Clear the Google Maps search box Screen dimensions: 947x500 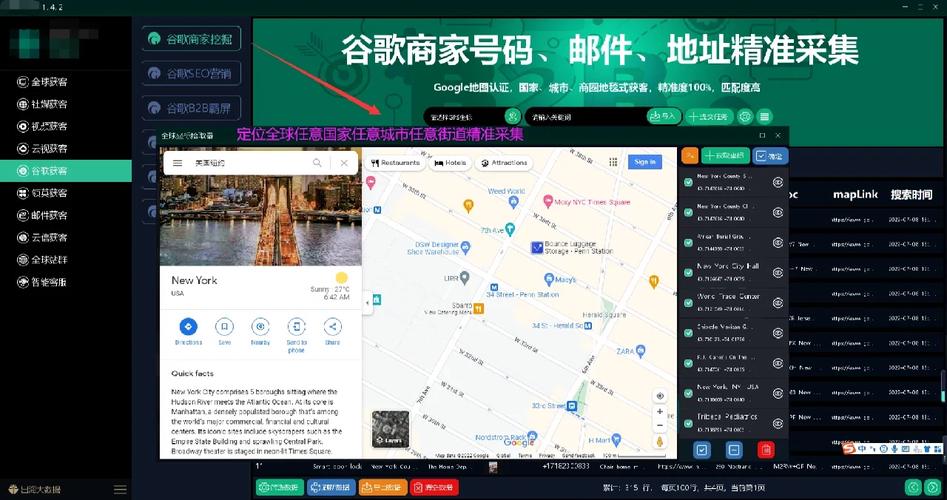coord(344,163)
